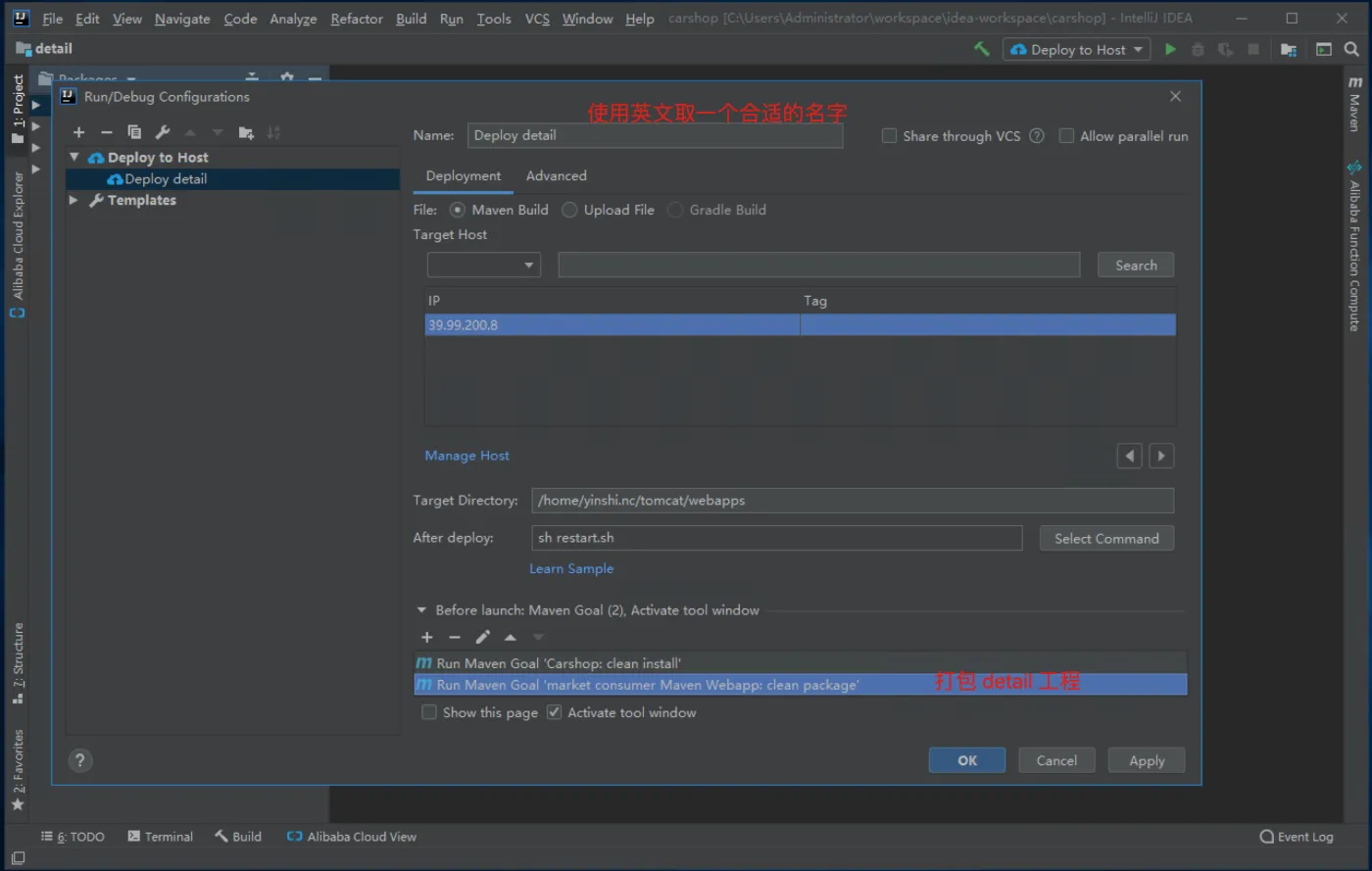
Task: Open the Refactor menu
Action: pos(357,19)
